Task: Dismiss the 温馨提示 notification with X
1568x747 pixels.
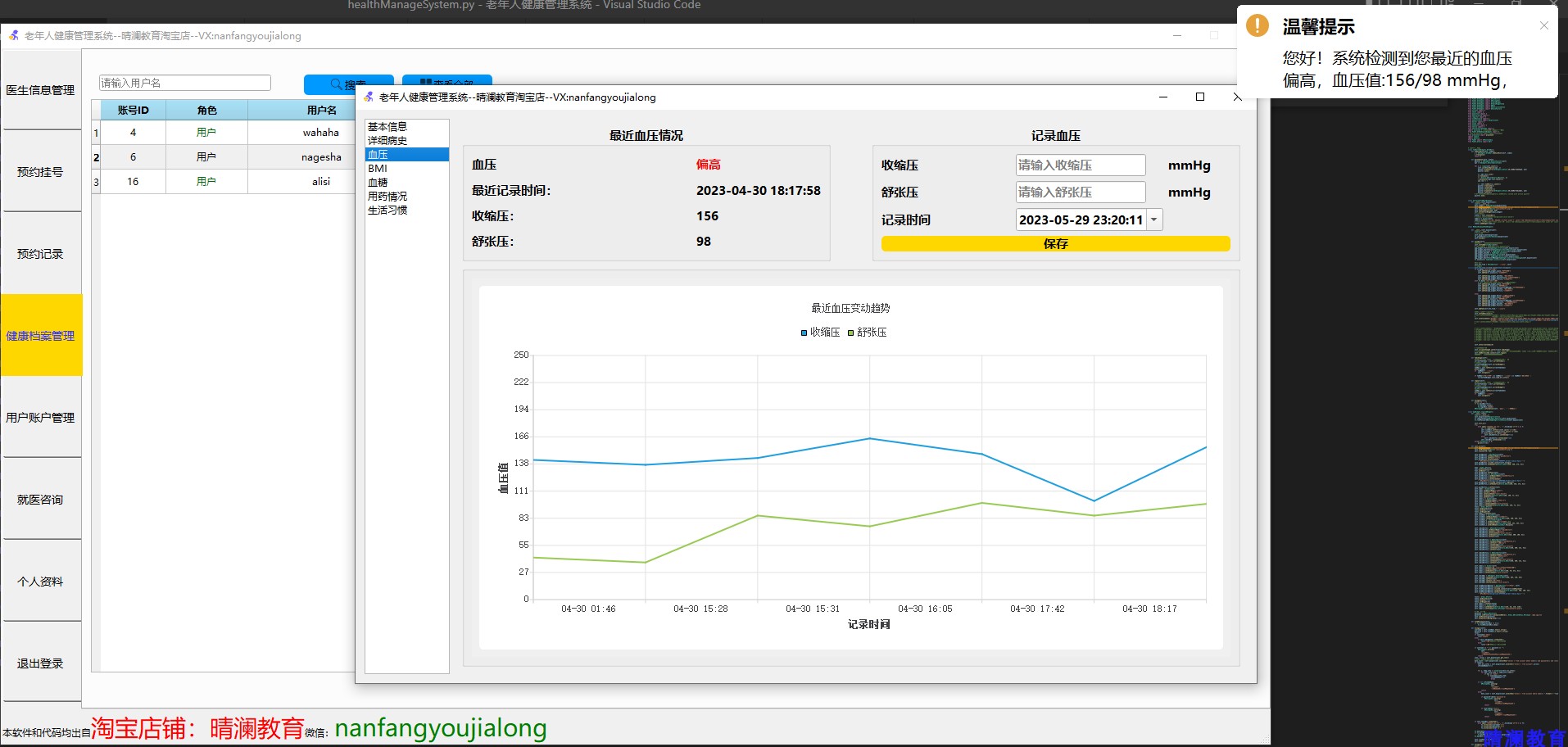Action: [x=1543, y=25]
